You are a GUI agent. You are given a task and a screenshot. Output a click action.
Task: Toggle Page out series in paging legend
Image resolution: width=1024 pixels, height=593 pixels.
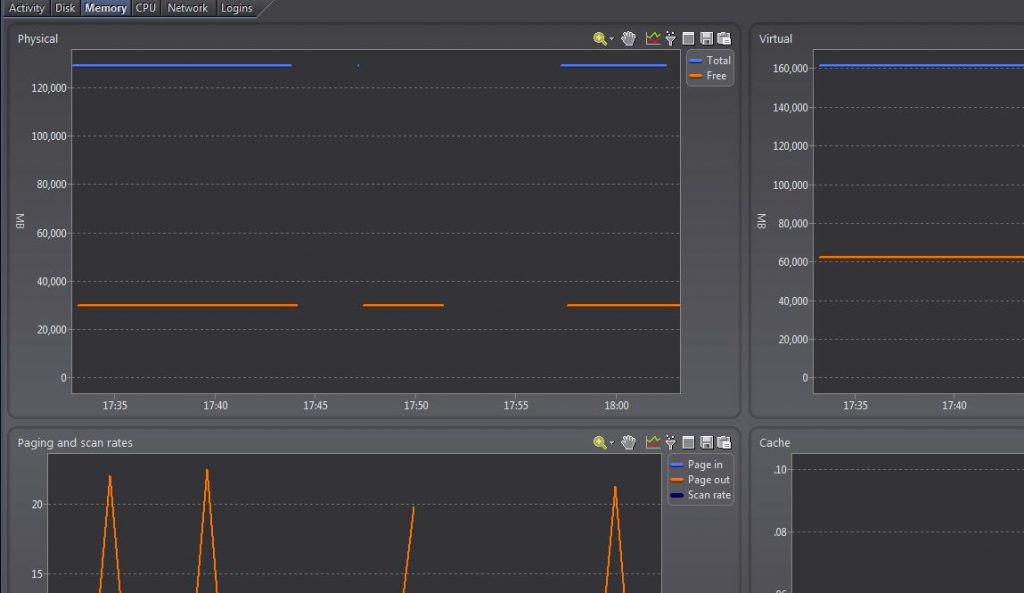(x=699, y=479)
